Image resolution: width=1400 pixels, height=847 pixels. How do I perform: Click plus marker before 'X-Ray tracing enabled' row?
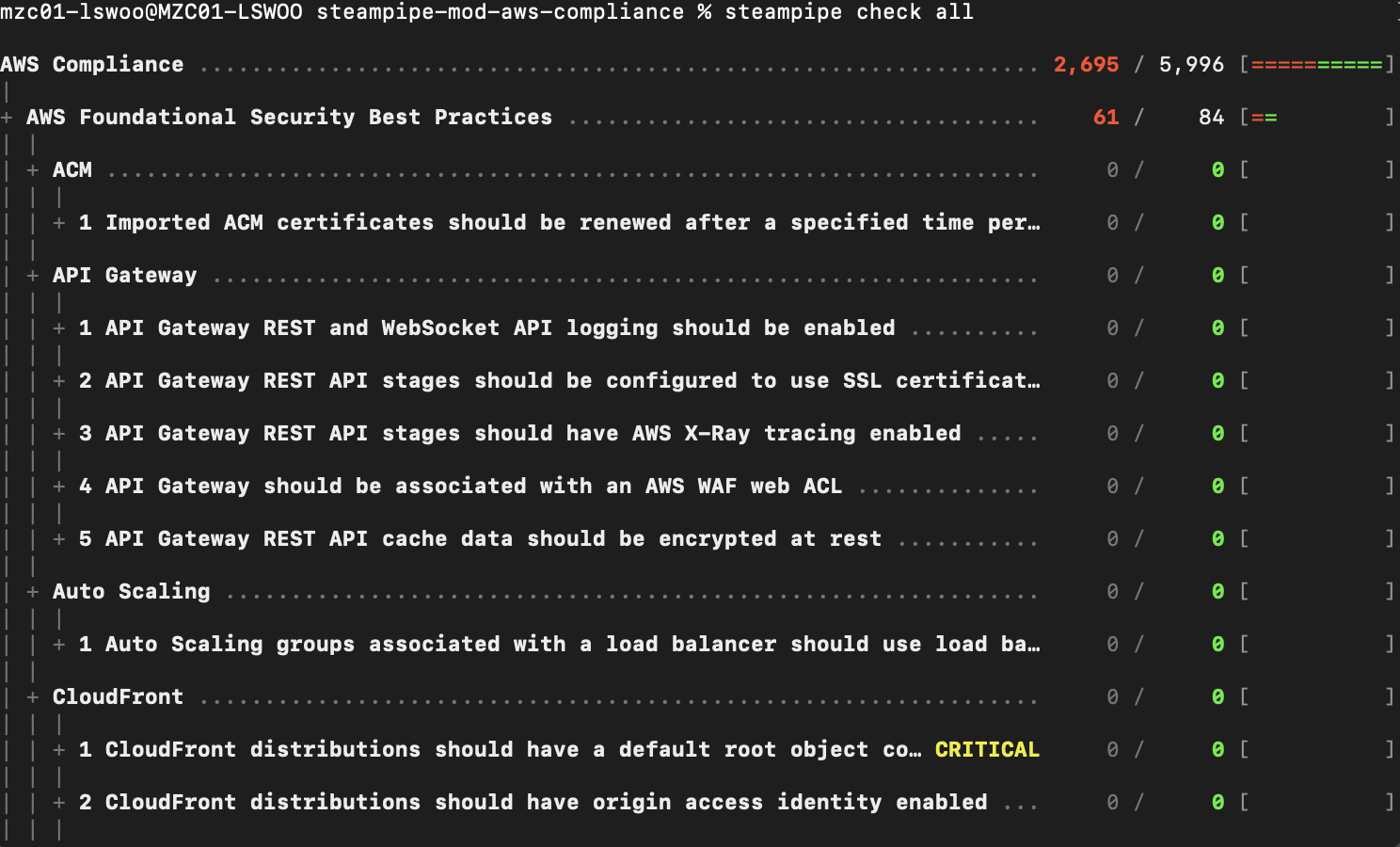59,434
